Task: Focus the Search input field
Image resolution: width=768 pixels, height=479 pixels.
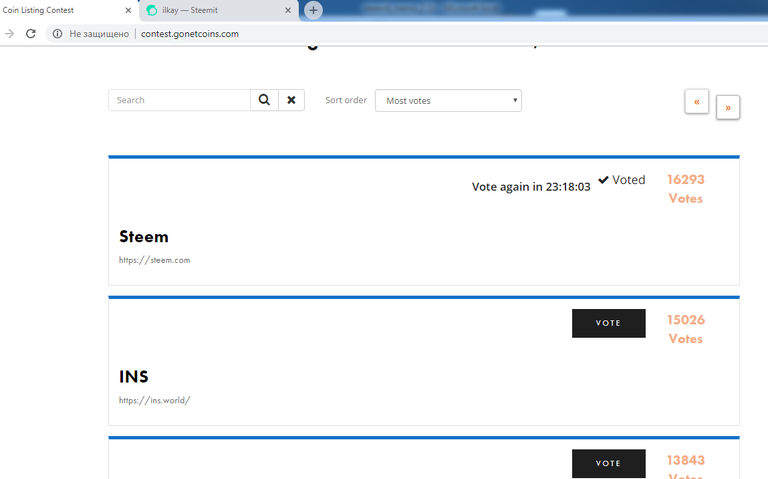Action: coord(179,100)
